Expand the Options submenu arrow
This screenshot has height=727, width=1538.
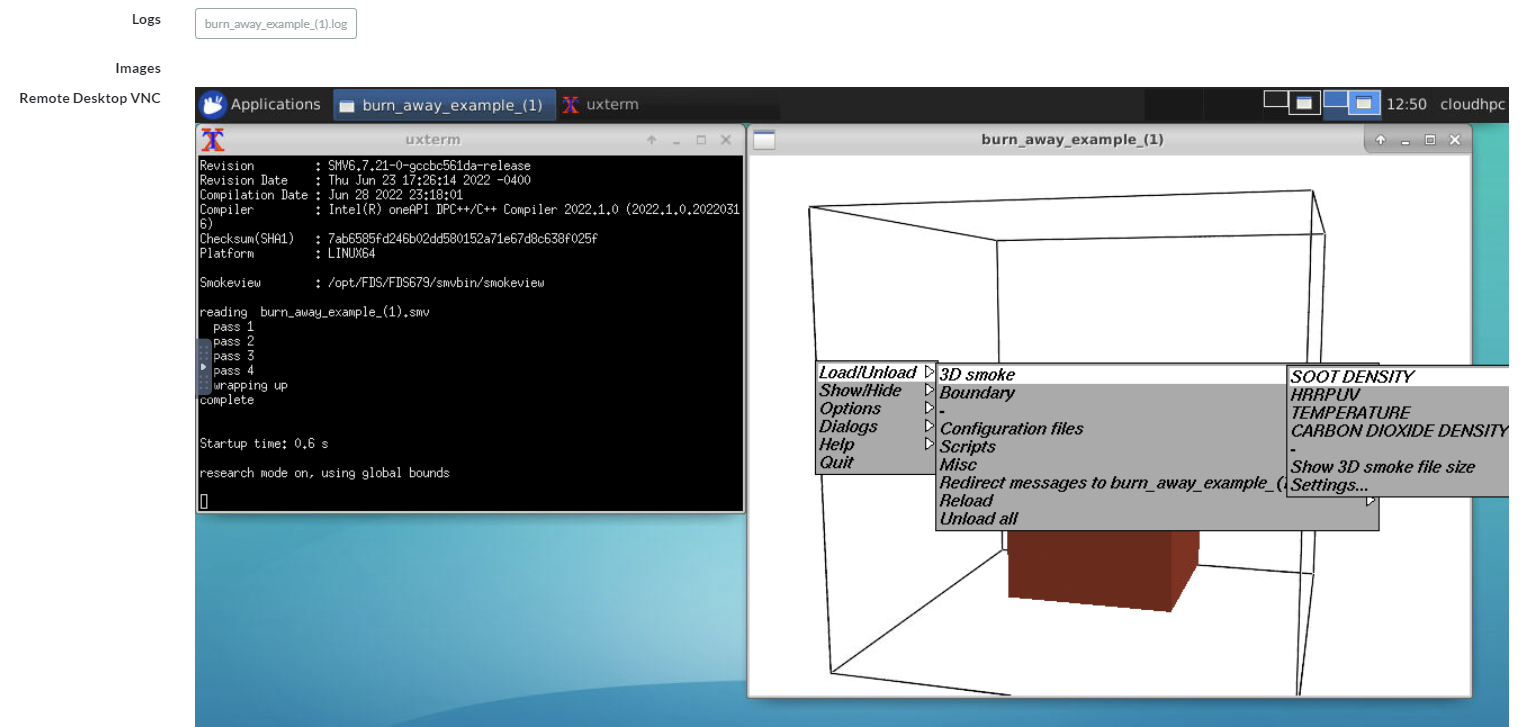929,408
